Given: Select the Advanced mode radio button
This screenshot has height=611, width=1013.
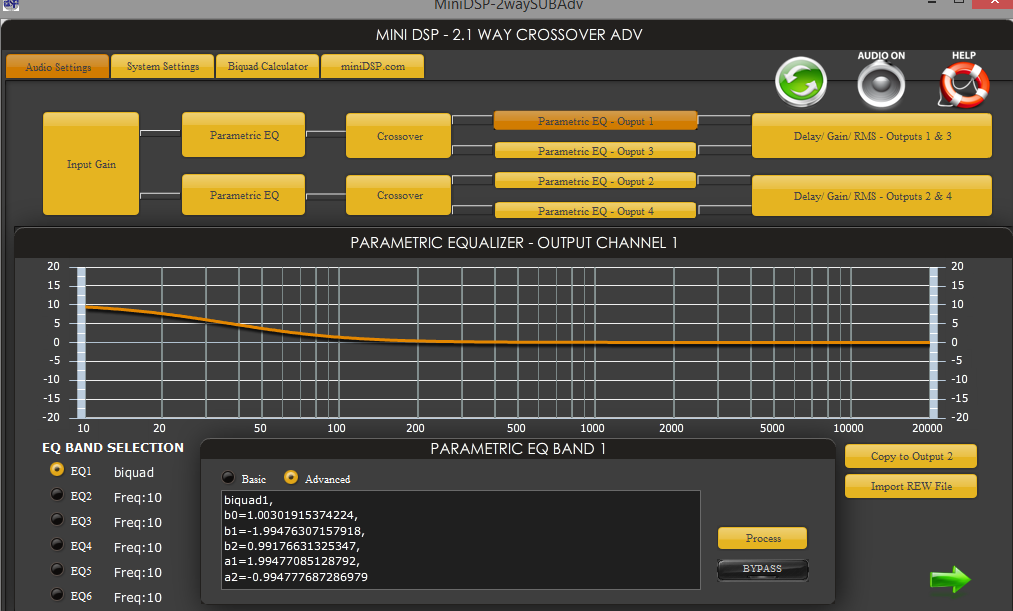Looking at the screenshot, I should (292, 478).
